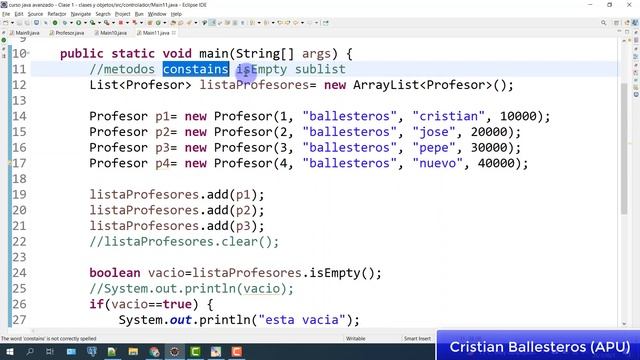Switch to the Profesor.java tab
Image resolution: width=640 pixels, height=360 pixels.
[67, 33]
